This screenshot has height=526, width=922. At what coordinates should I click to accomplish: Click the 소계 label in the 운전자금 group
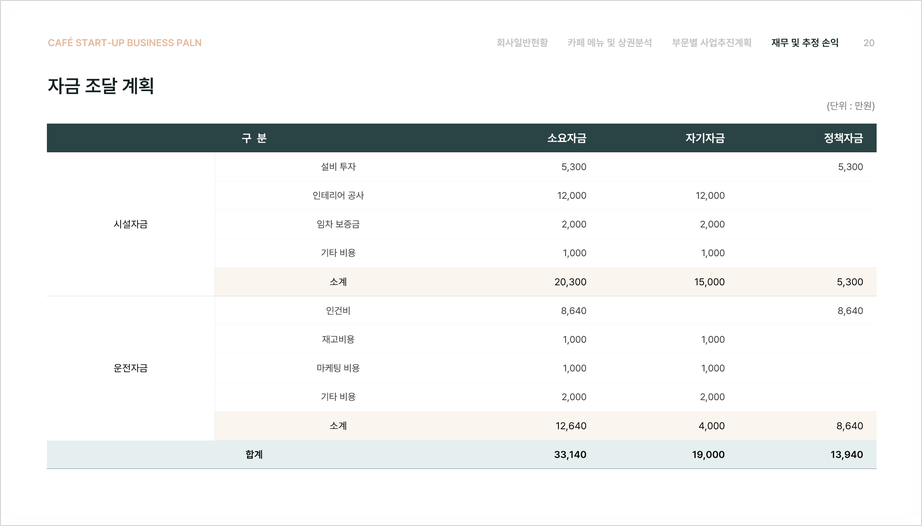point(338,426)
